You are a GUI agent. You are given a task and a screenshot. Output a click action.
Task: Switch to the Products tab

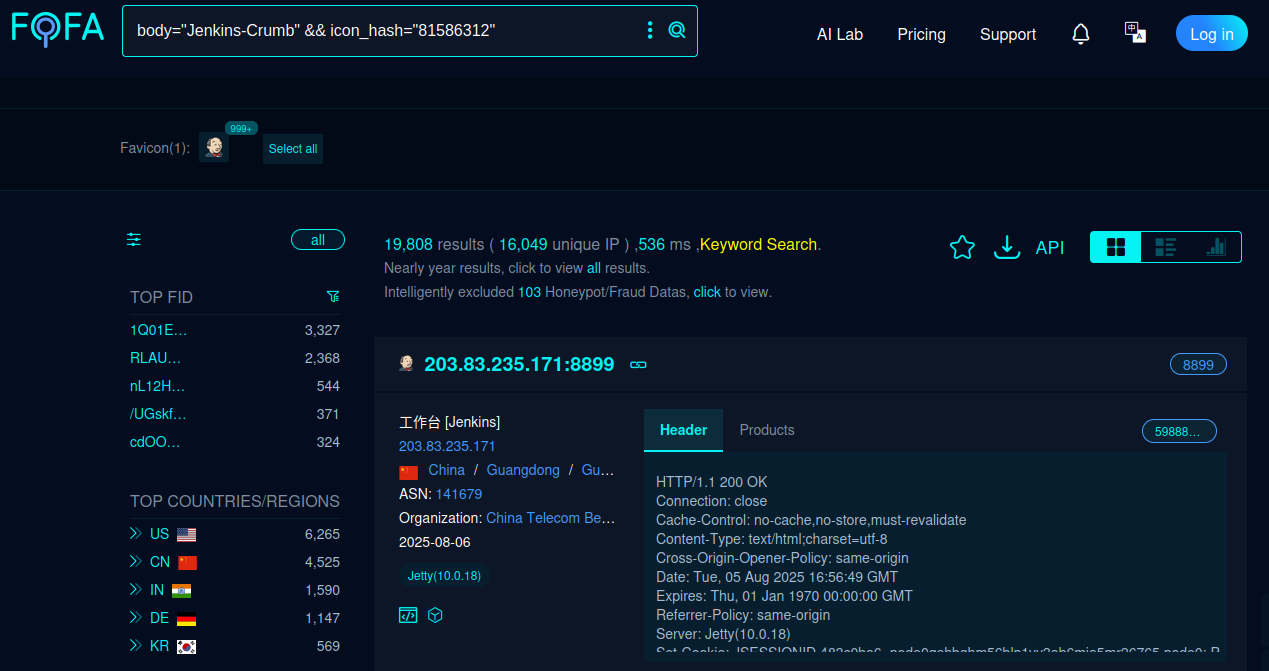point(767,430)
